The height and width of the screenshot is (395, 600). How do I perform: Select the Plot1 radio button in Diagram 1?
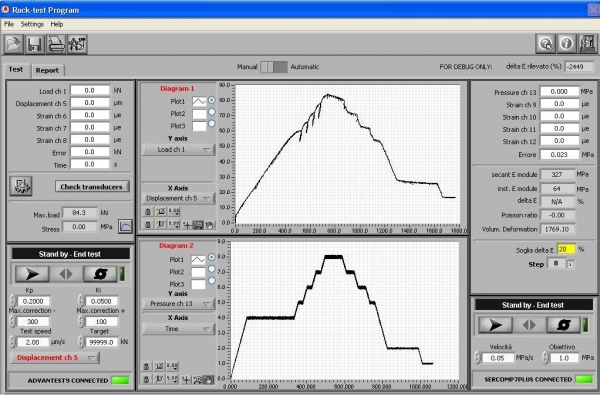[x=211, y=100]
